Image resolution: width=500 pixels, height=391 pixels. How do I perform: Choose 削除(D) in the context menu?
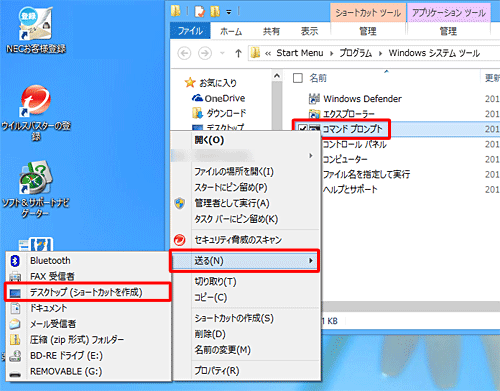coord(245,334)
